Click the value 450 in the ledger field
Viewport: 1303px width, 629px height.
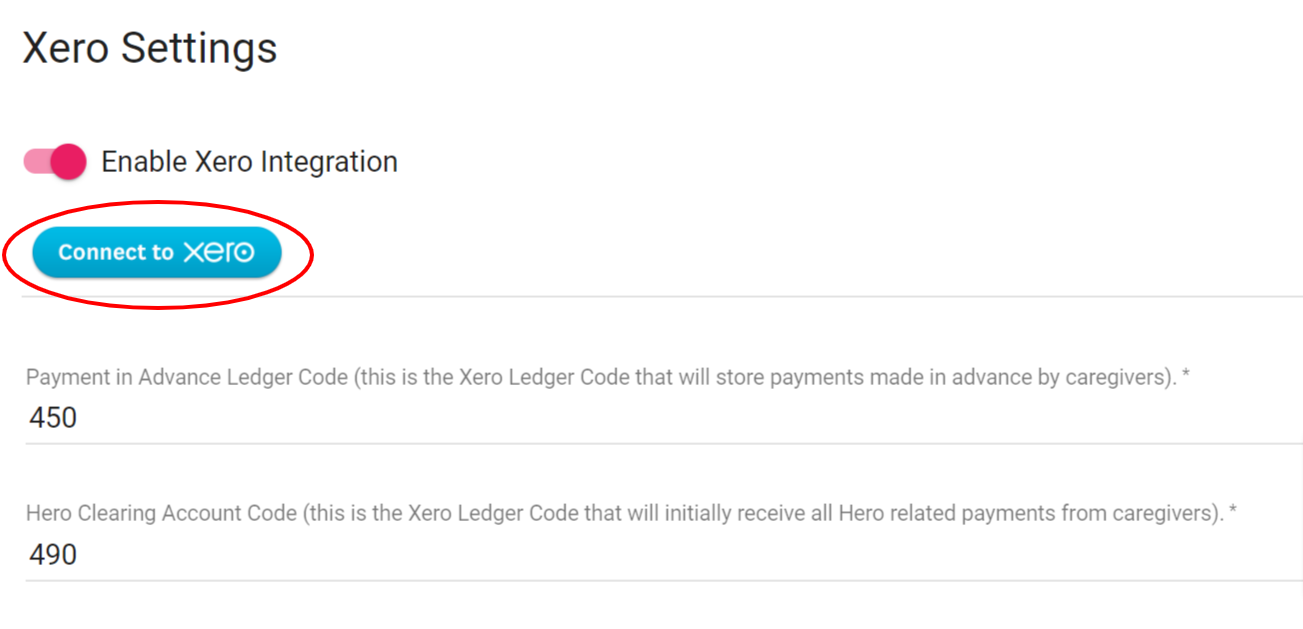coord(53,418)
